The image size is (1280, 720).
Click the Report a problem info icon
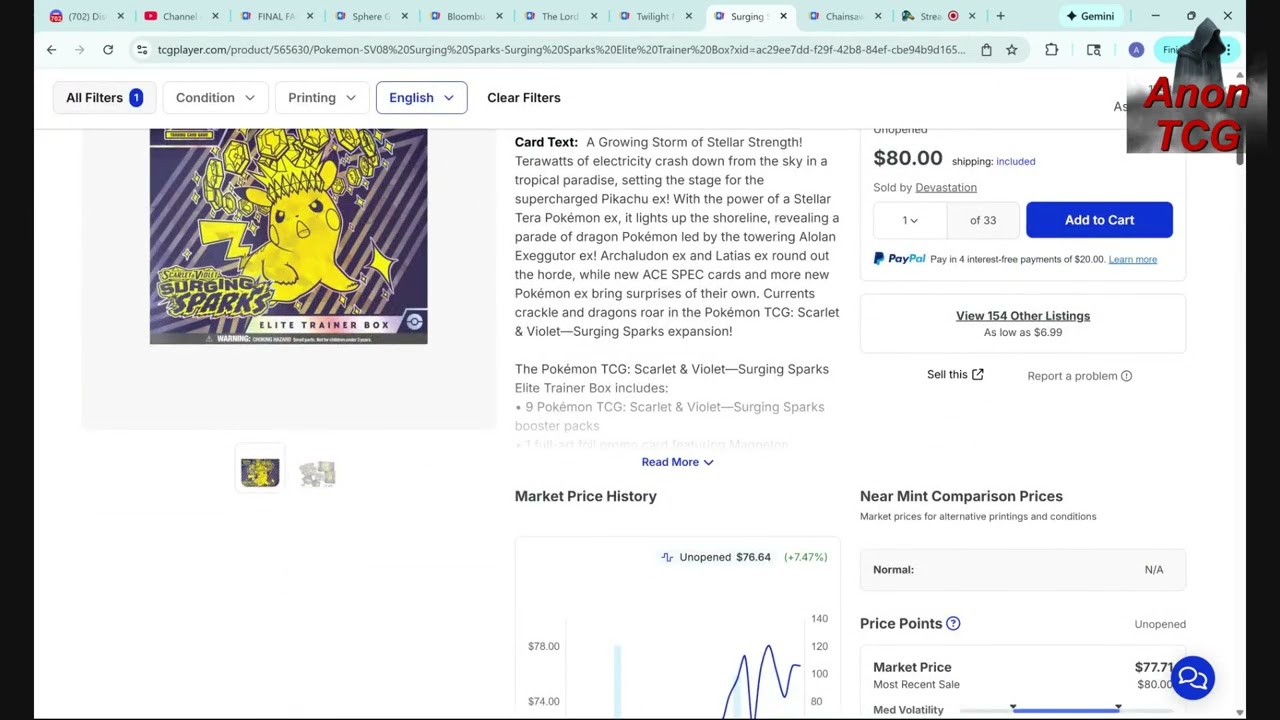1127,376
